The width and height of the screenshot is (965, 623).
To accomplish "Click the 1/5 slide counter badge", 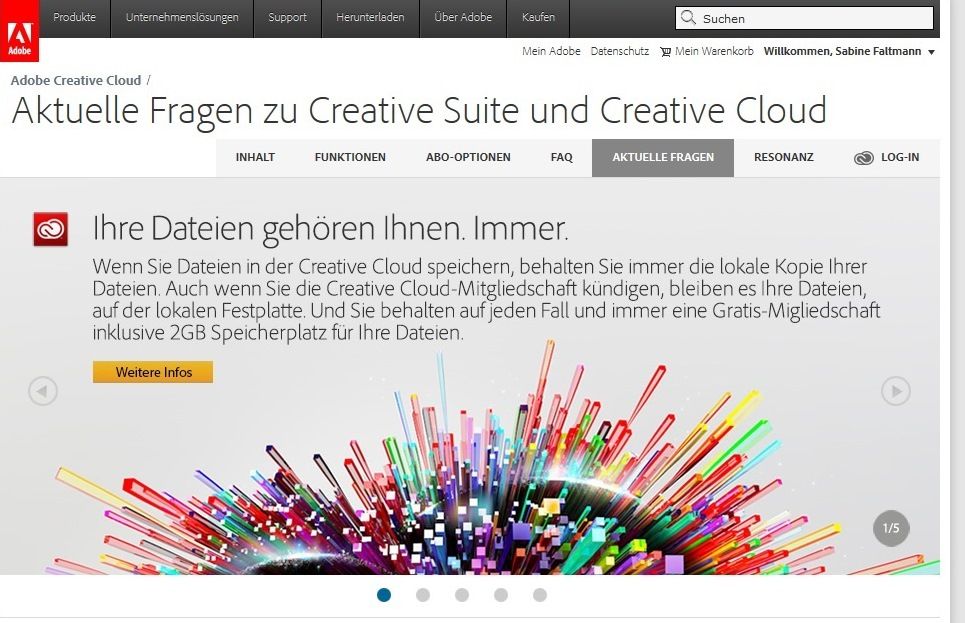I will [x=891, y=528].
